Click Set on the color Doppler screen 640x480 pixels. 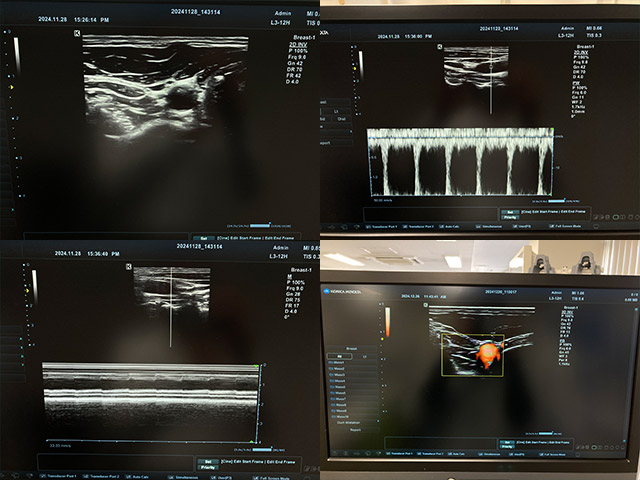(x=507, y=442)
